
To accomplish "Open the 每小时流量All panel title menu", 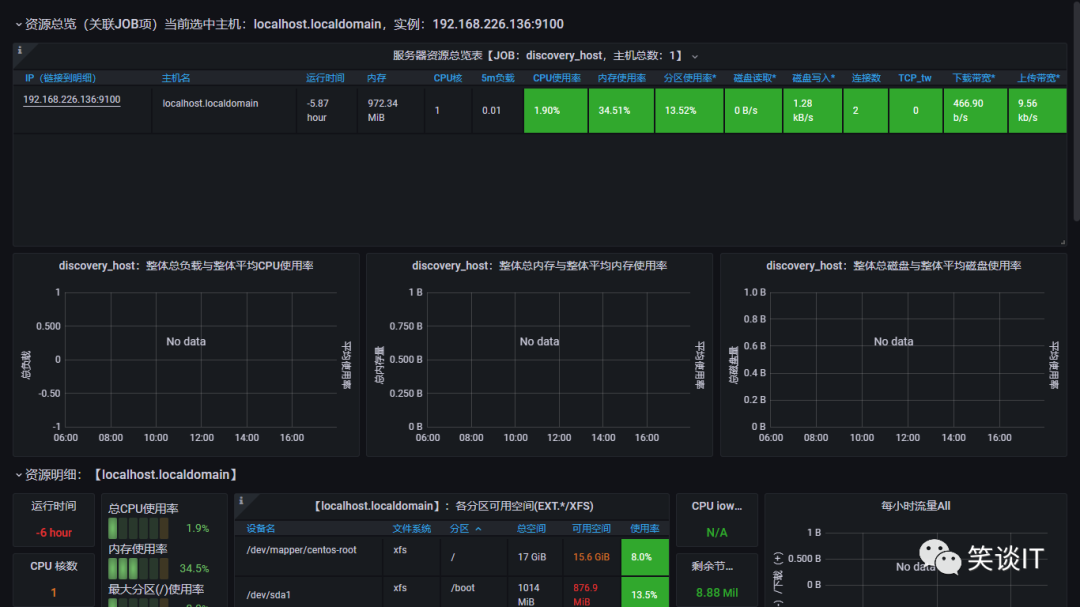I will 915,506.
